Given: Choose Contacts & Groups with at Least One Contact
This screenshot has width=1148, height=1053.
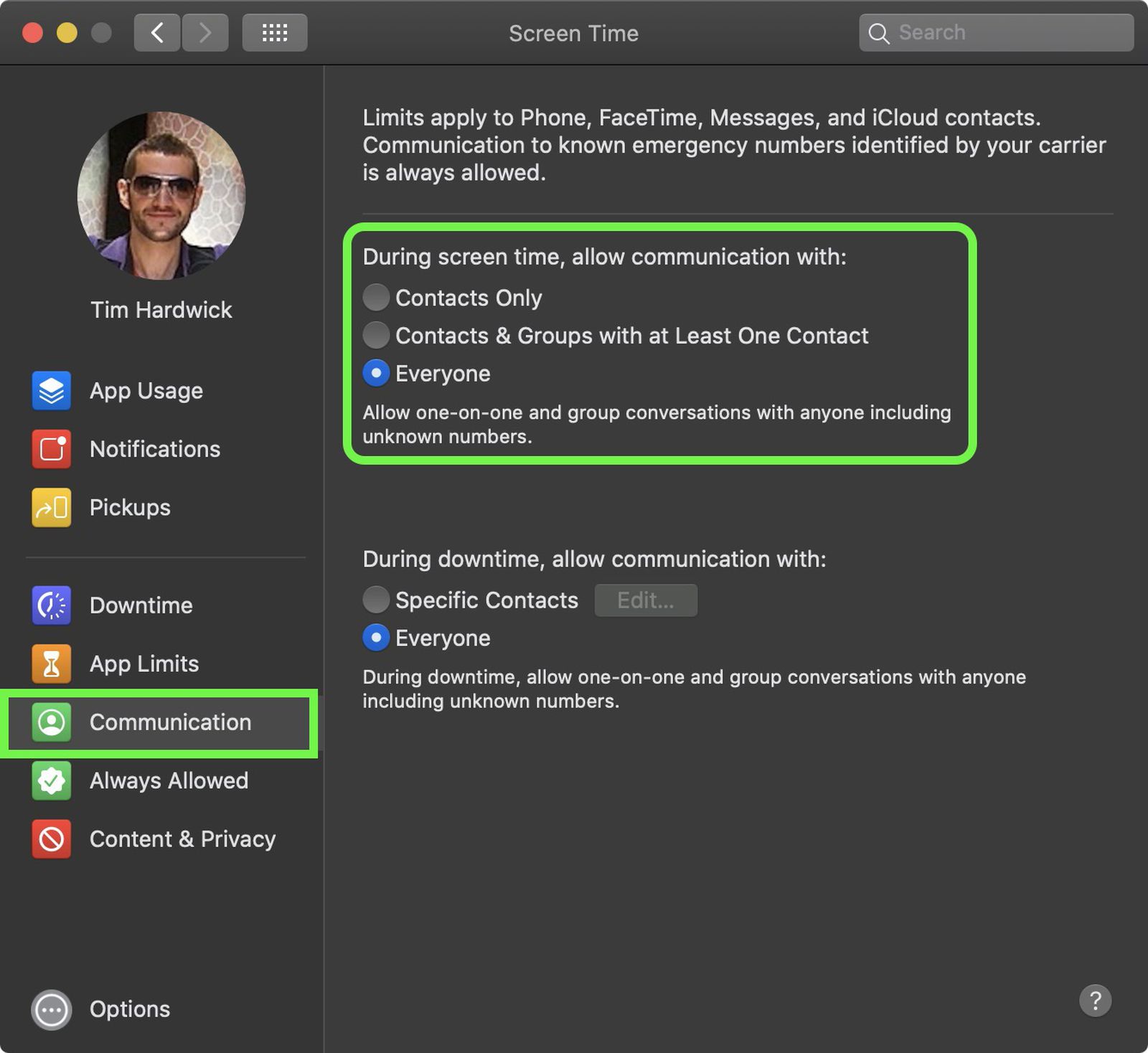Looking at the screenshot, I should pos(376,335).
